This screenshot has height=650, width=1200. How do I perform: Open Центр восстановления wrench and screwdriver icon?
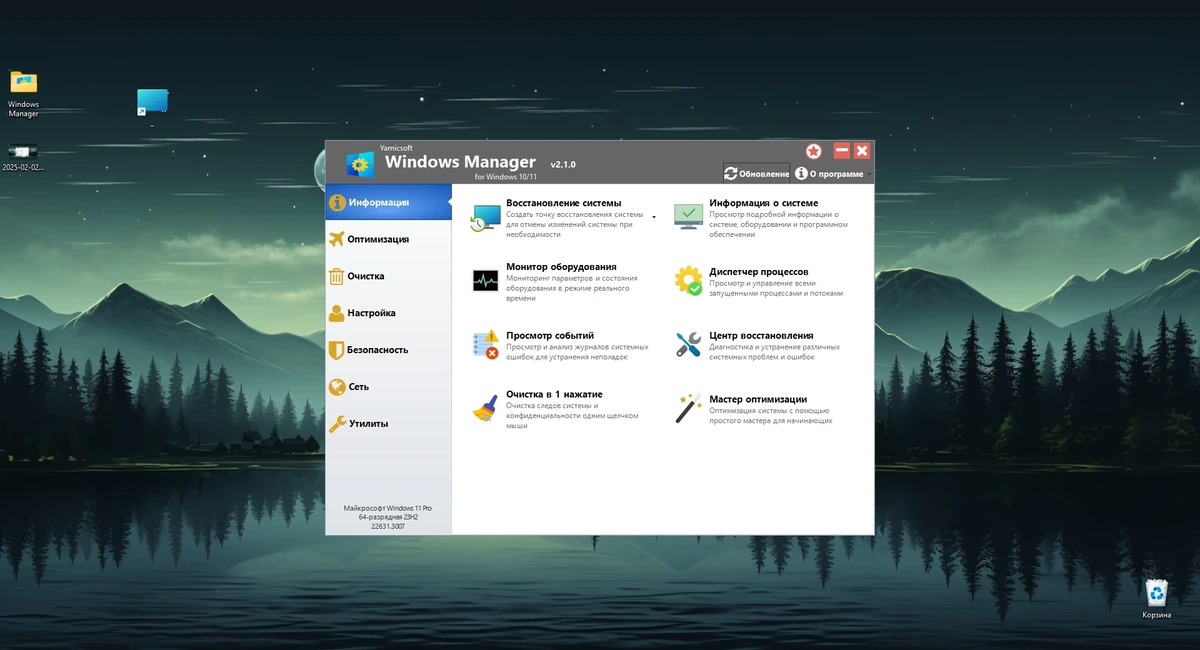(688, 345)
